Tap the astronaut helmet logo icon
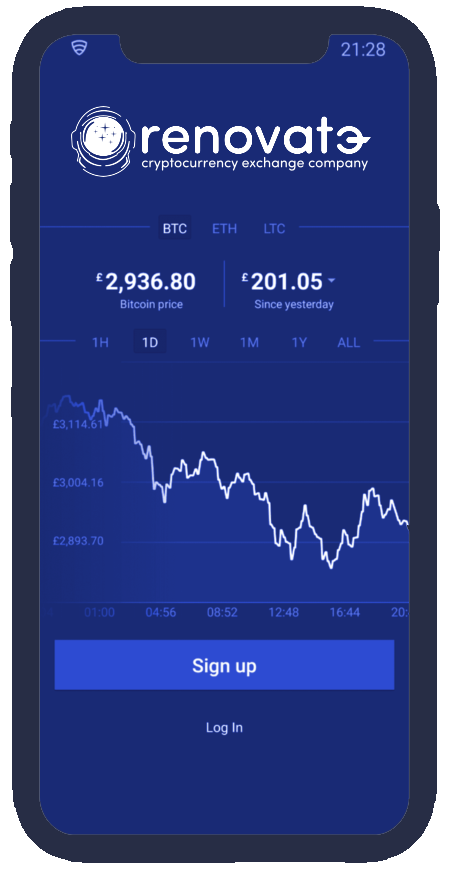 click(104, 141)
